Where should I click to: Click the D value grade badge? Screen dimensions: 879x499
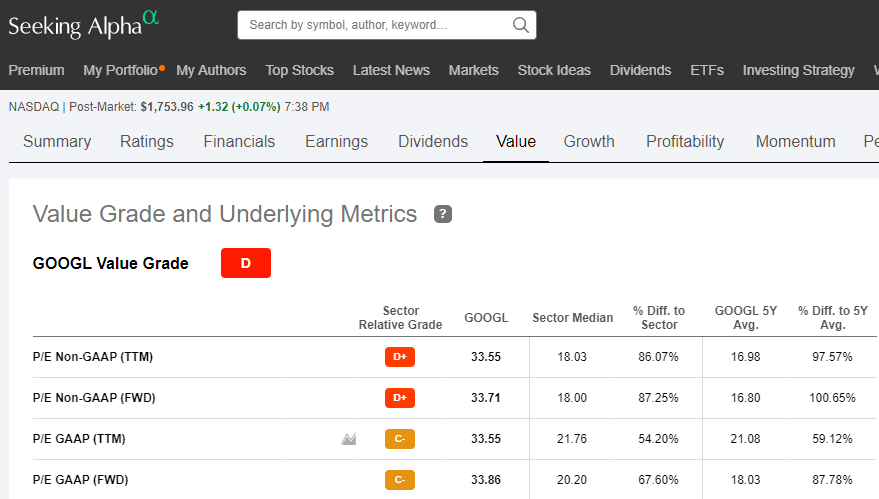pos(246,263)
